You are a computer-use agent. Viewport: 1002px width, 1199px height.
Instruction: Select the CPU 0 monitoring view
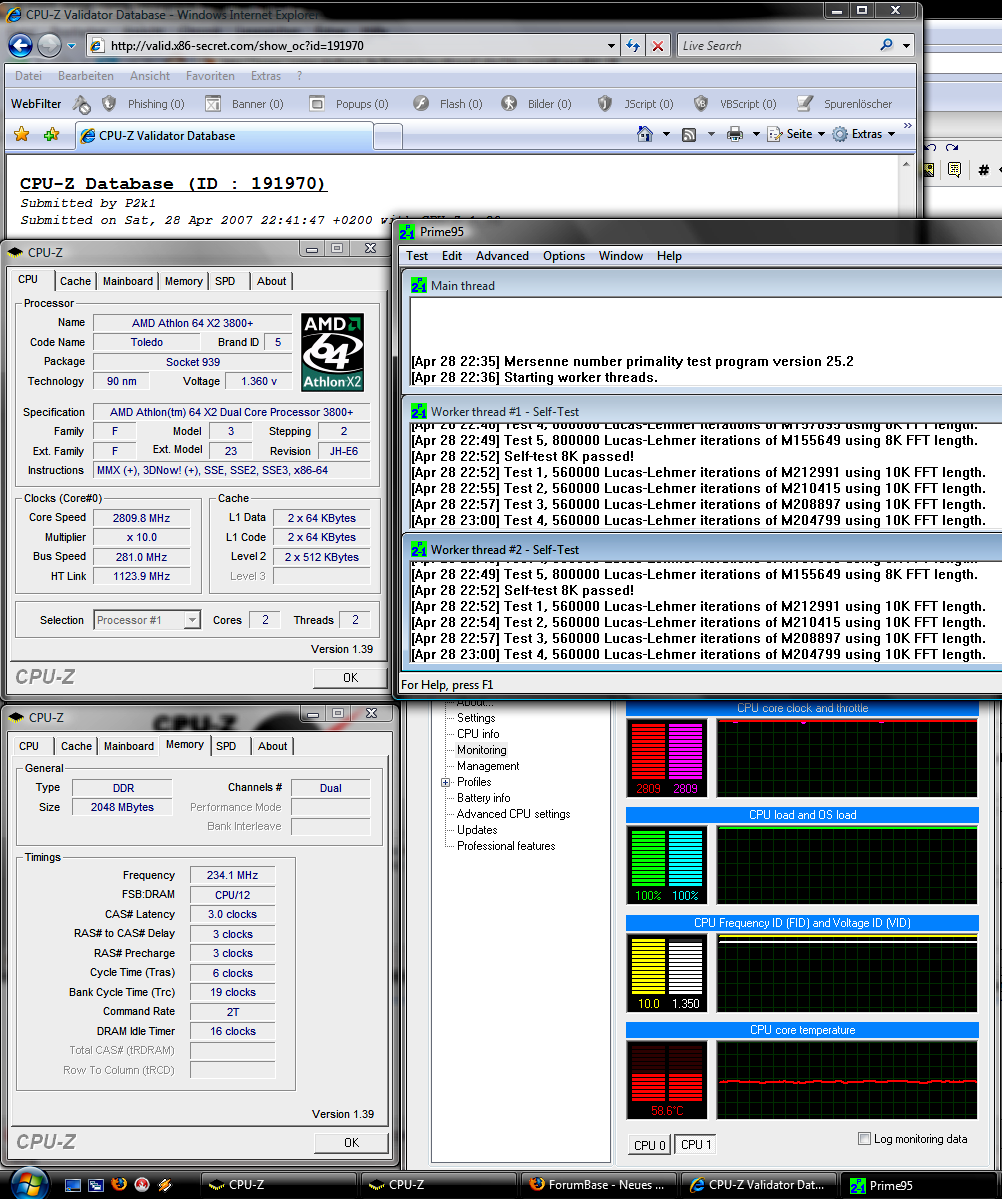pyautogui.click(x=648, y=1144)
